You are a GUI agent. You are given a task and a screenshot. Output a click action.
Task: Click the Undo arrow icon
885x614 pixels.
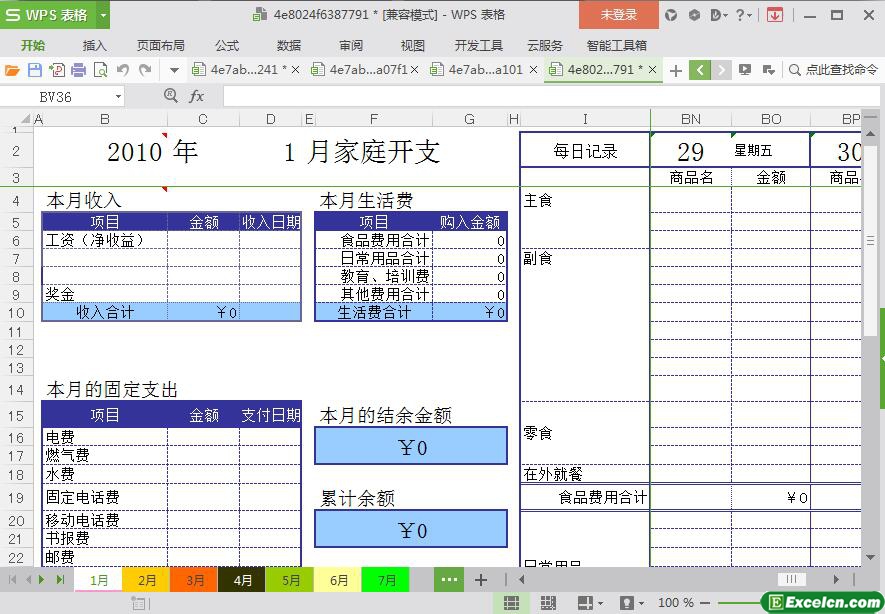pyautogui.click(x=123, y=70)
